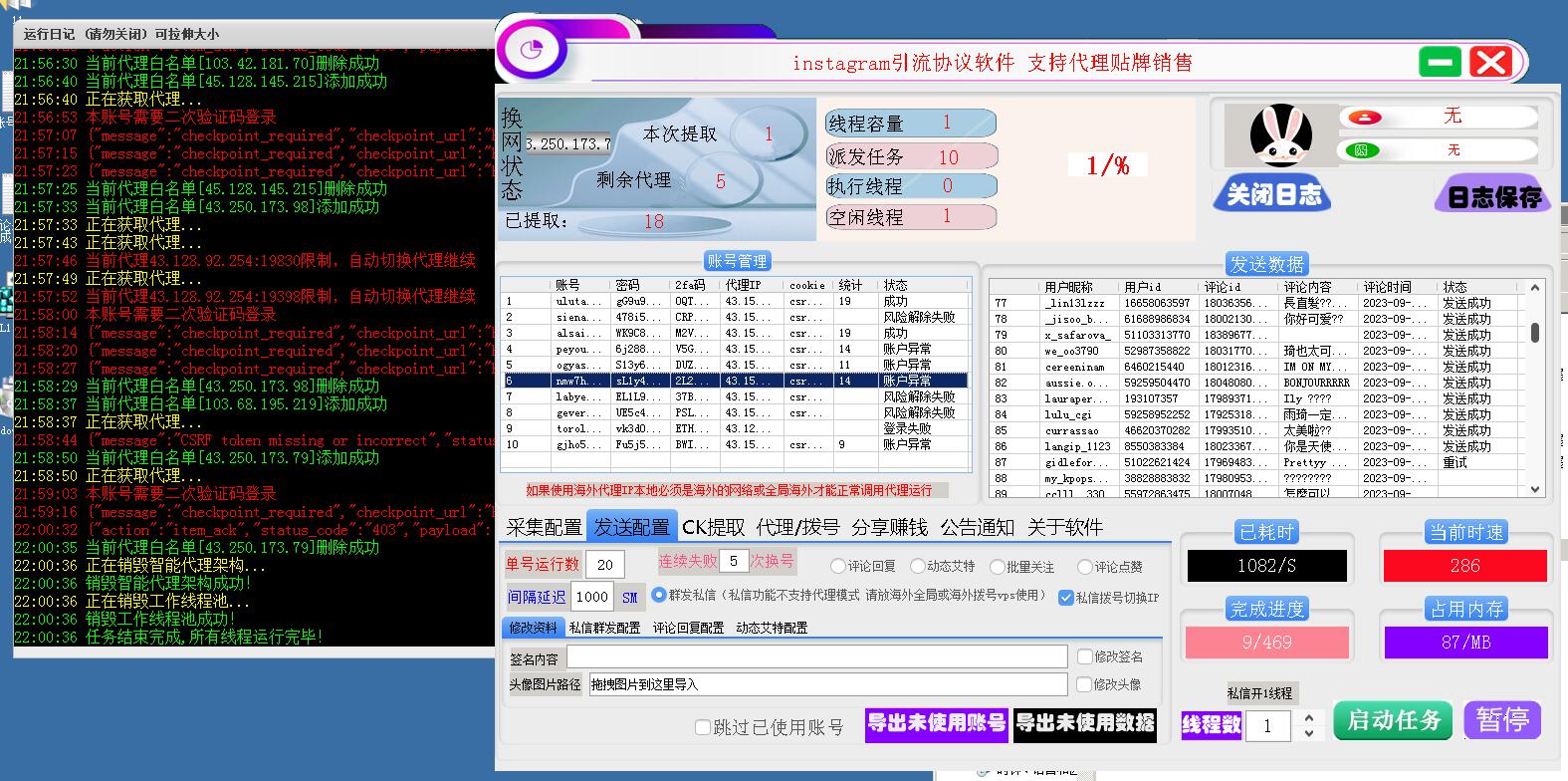Click the 导出未使用数据 export button

pyautogui.click(x=1084, y=723)
